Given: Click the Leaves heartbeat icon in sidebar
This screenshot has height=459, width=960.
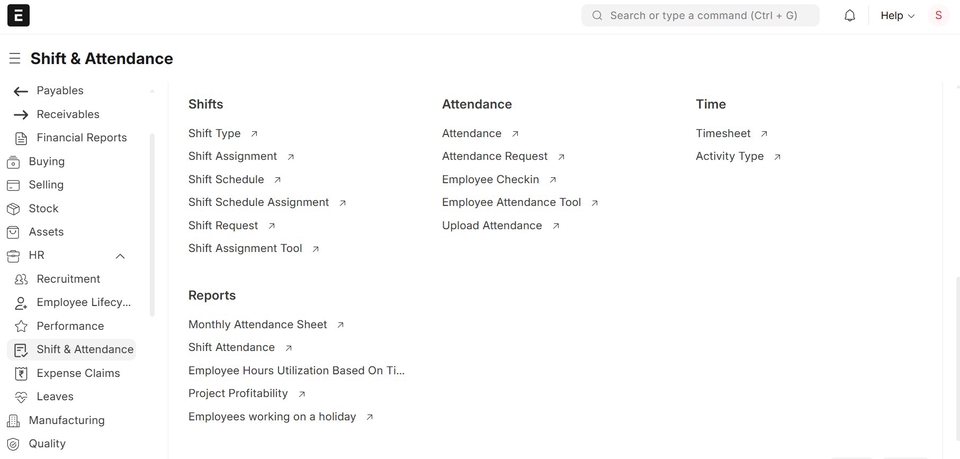Looking at the screenshot, I should (21, 397).
